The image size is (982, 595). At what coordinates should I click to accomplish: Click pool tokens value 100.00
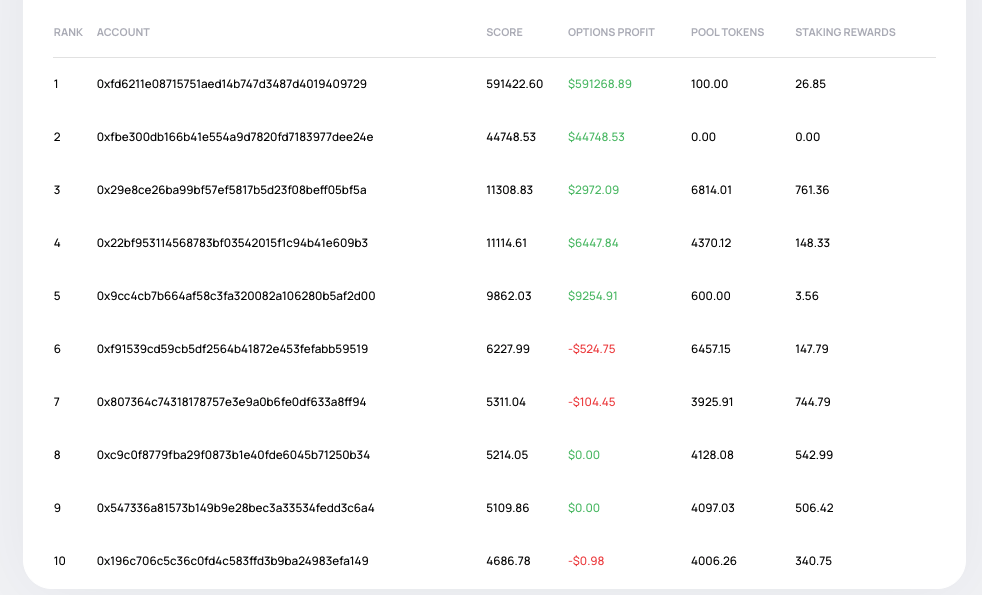click(x=710, y=84)
